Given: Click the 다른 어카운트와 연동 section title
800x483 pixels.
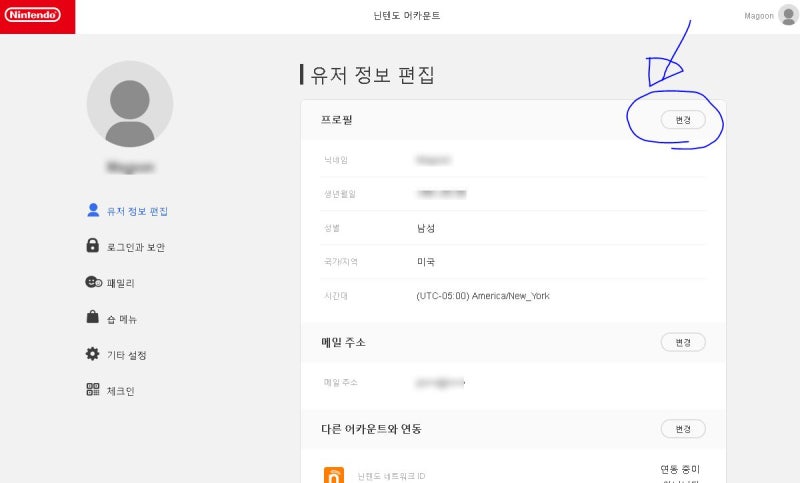Looking at the screenshot, I should pos(371,429).
